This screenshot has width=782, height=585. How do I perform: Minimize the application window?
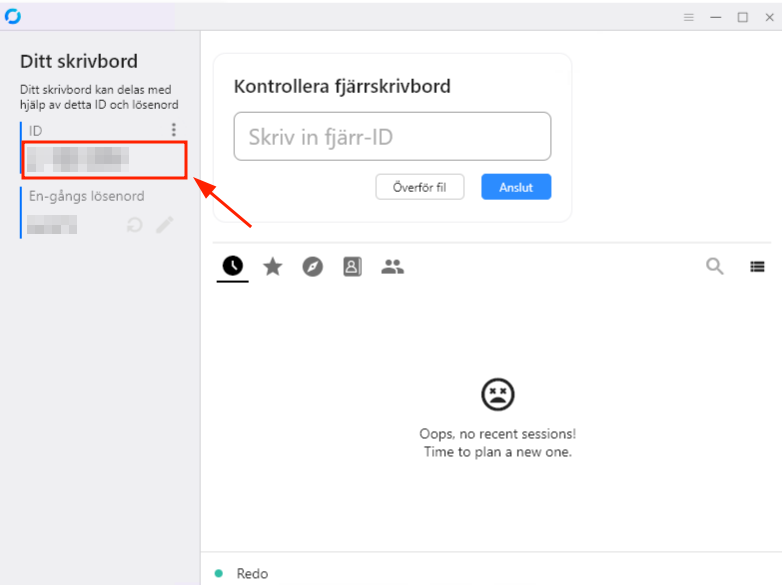[x=716, y=17]
